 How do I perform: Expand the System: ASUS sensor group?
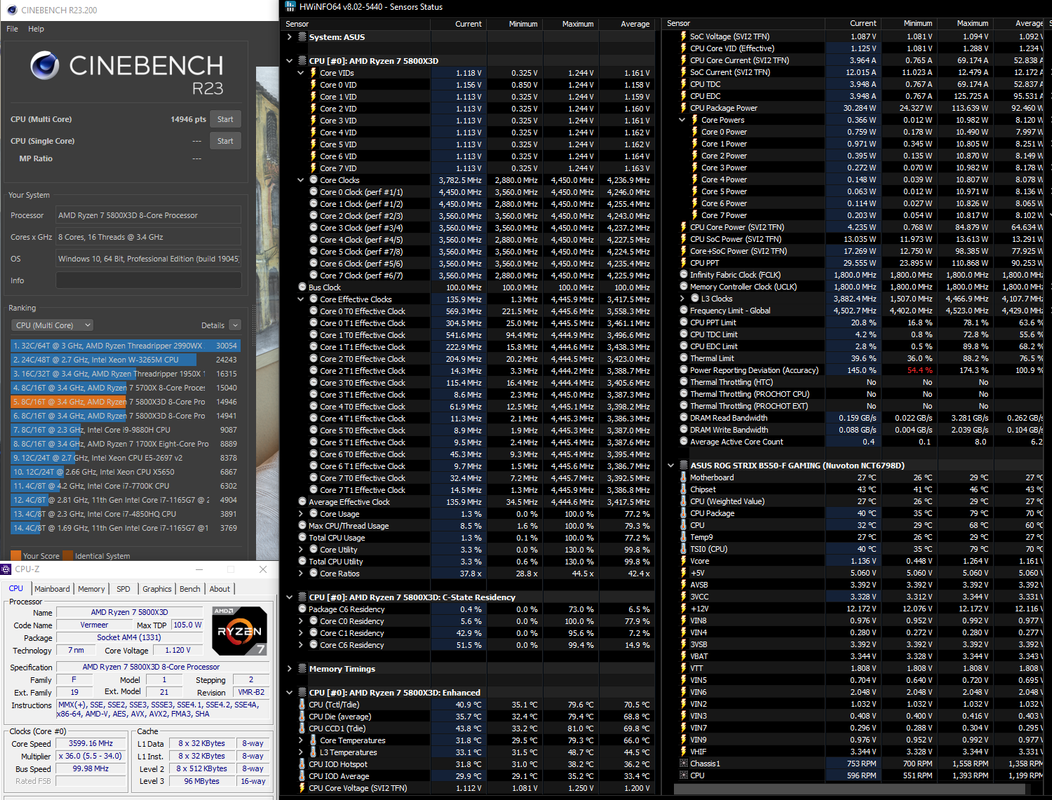(x=289, y=37)
